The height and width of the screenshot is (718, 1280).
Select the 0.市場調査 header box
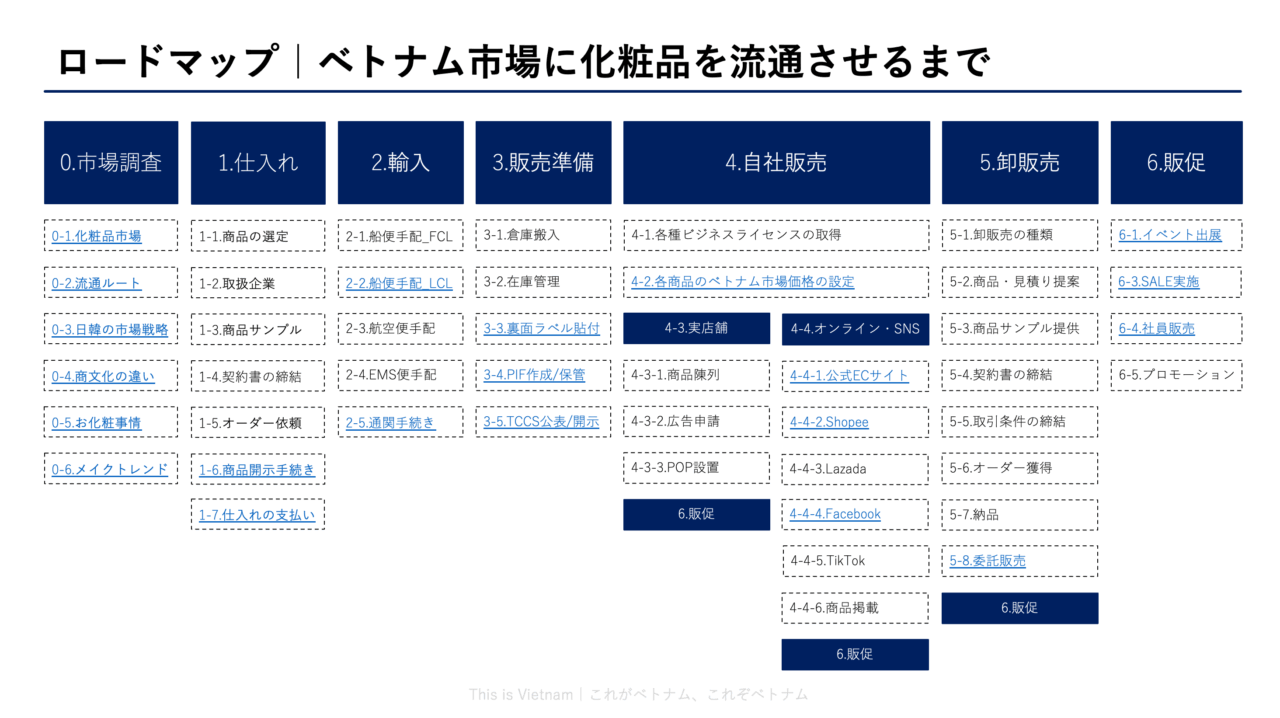[110, 162]
